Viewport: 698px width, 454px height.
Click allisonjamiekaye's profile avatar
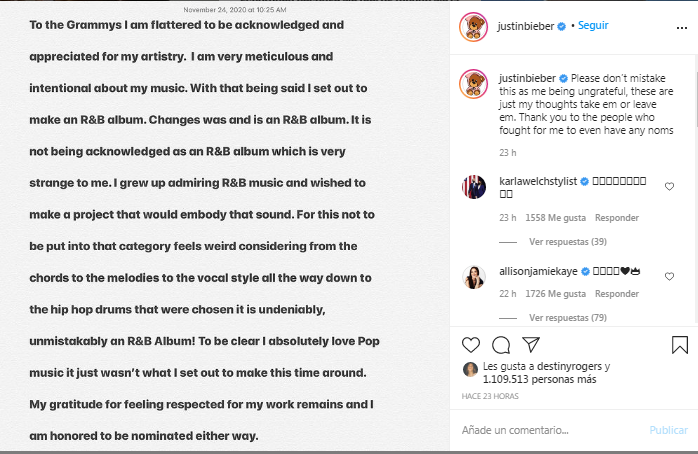pyautogui.click(x=473, y=277)
